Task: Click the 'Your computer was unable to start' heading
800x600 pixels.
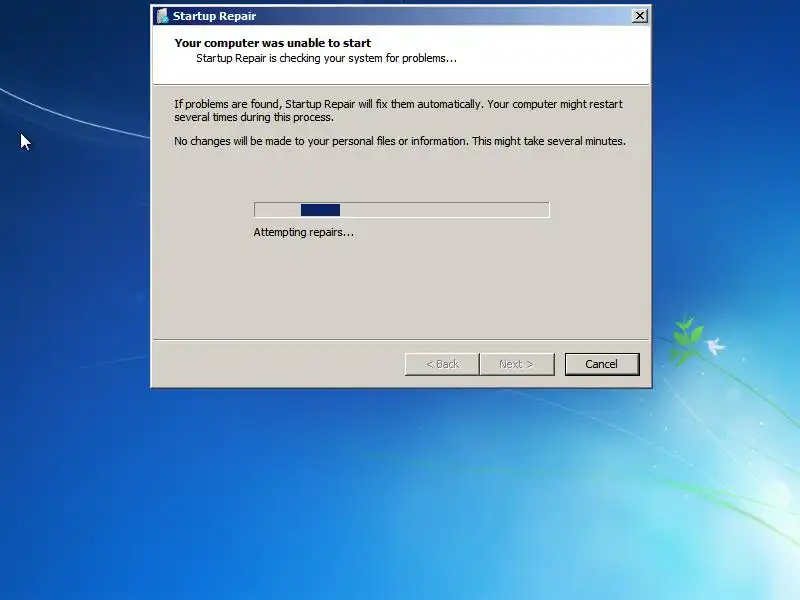Action: coord(272,43)
